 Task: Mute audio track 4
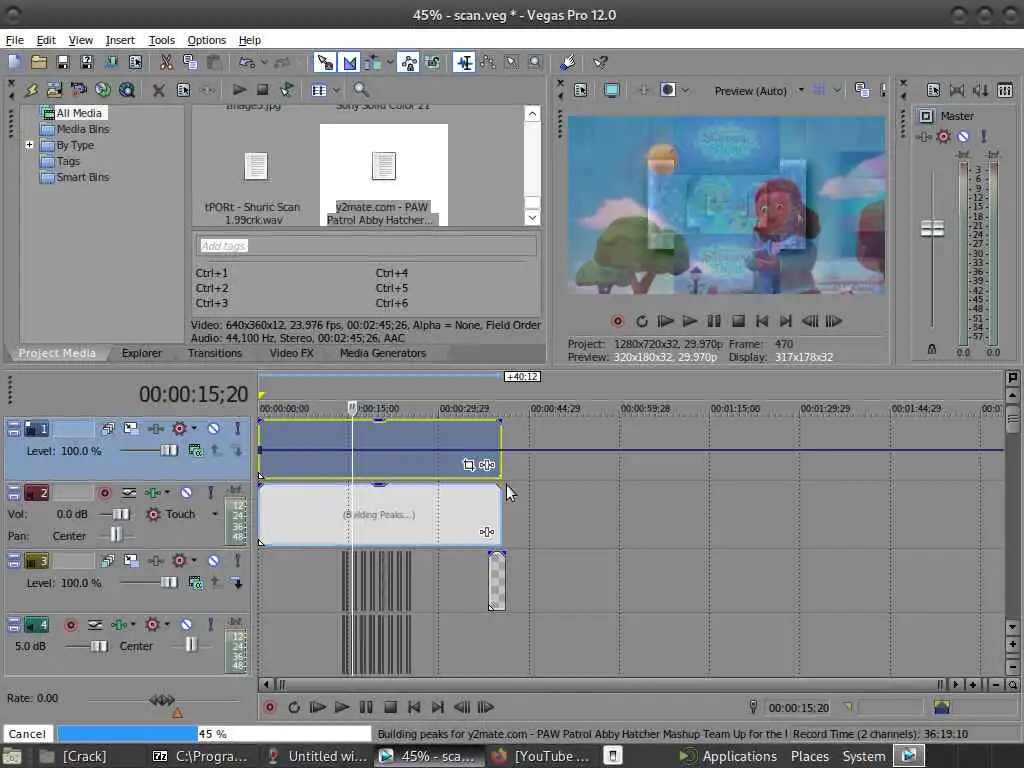click(x=186, y=625)
